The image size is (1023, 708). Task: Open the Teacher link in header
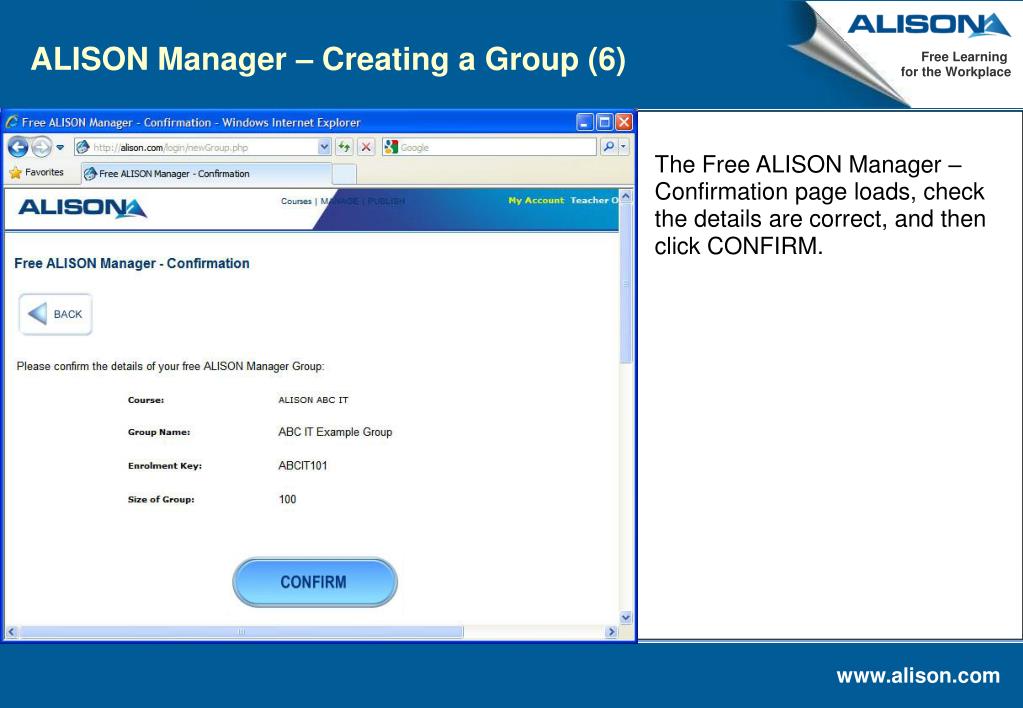[x=594, y=200]
